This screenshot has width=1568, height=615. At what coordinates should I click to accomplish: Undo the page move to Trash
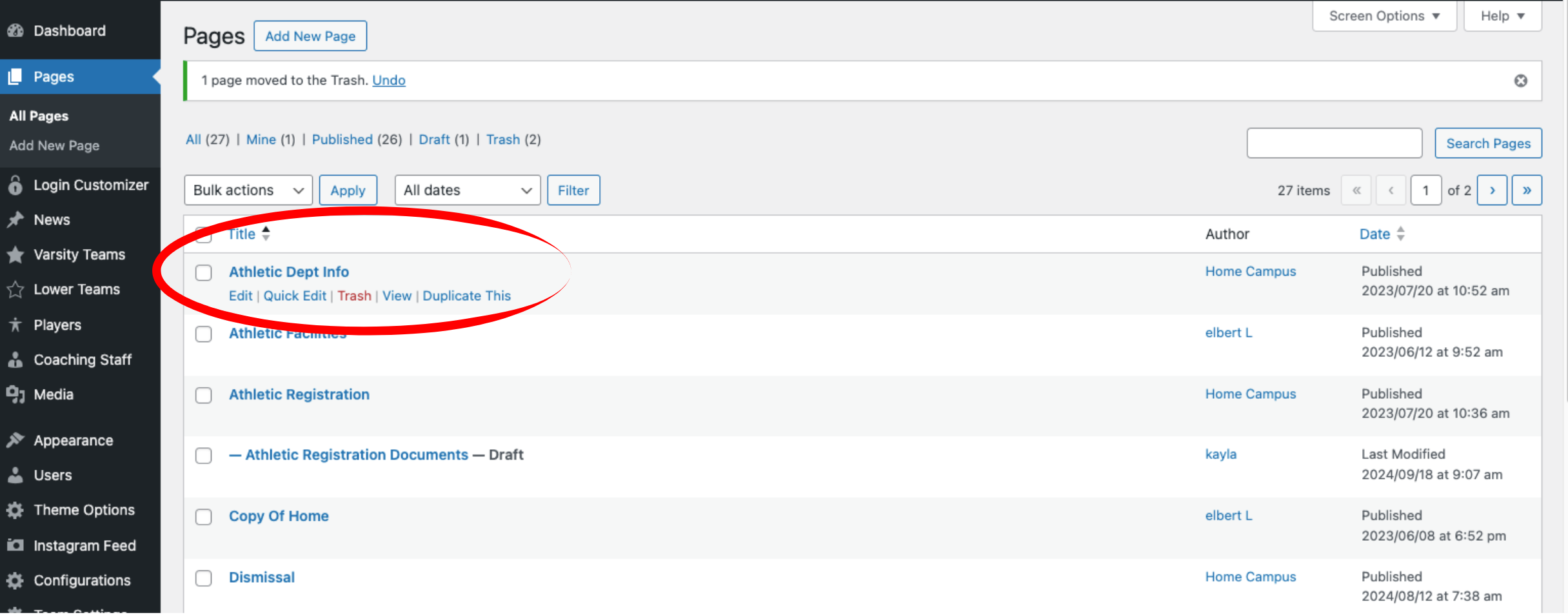tap(388, 81)
